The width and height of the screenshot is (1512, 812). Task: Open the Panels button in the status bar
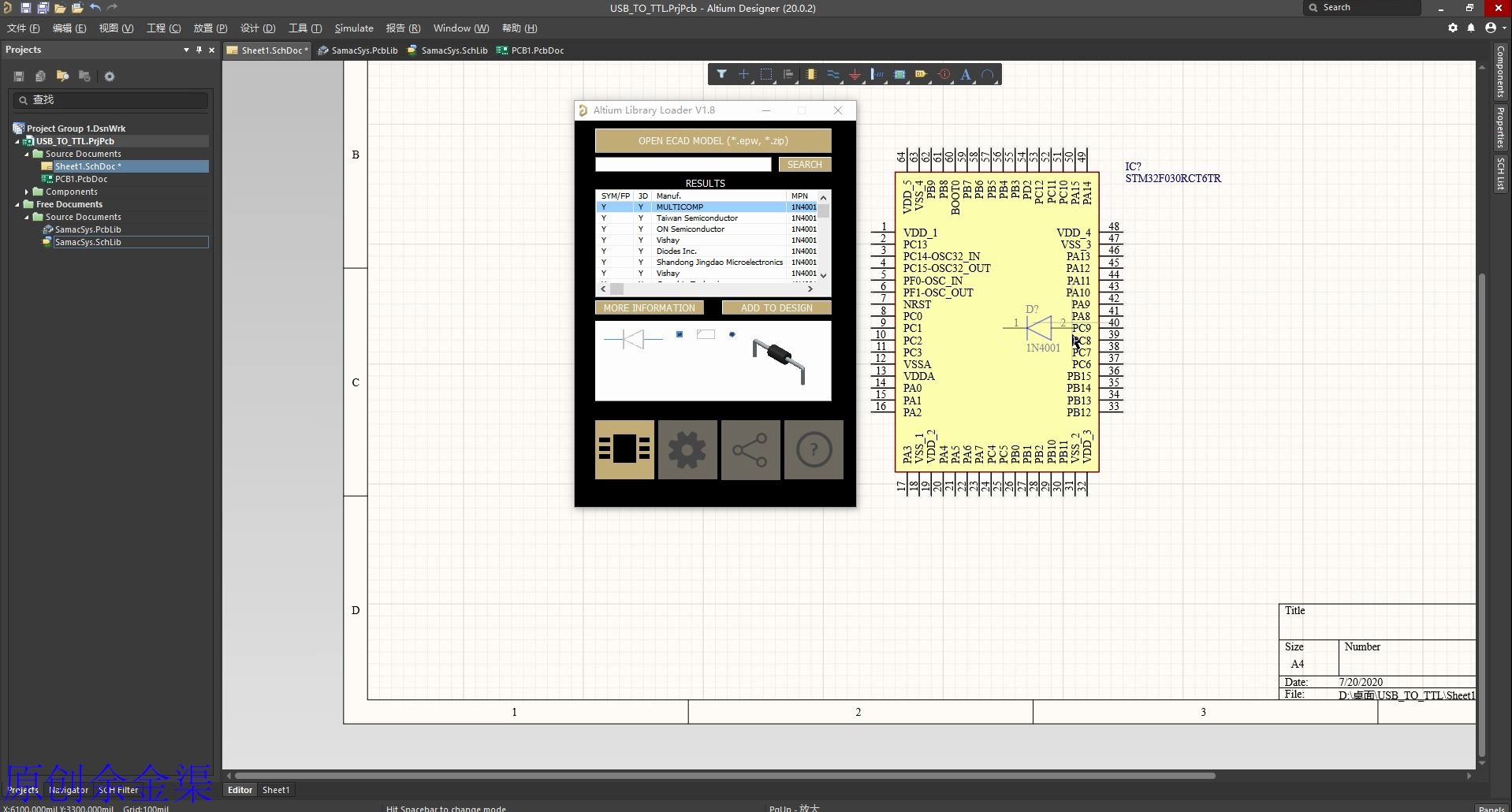(1491, 808)
